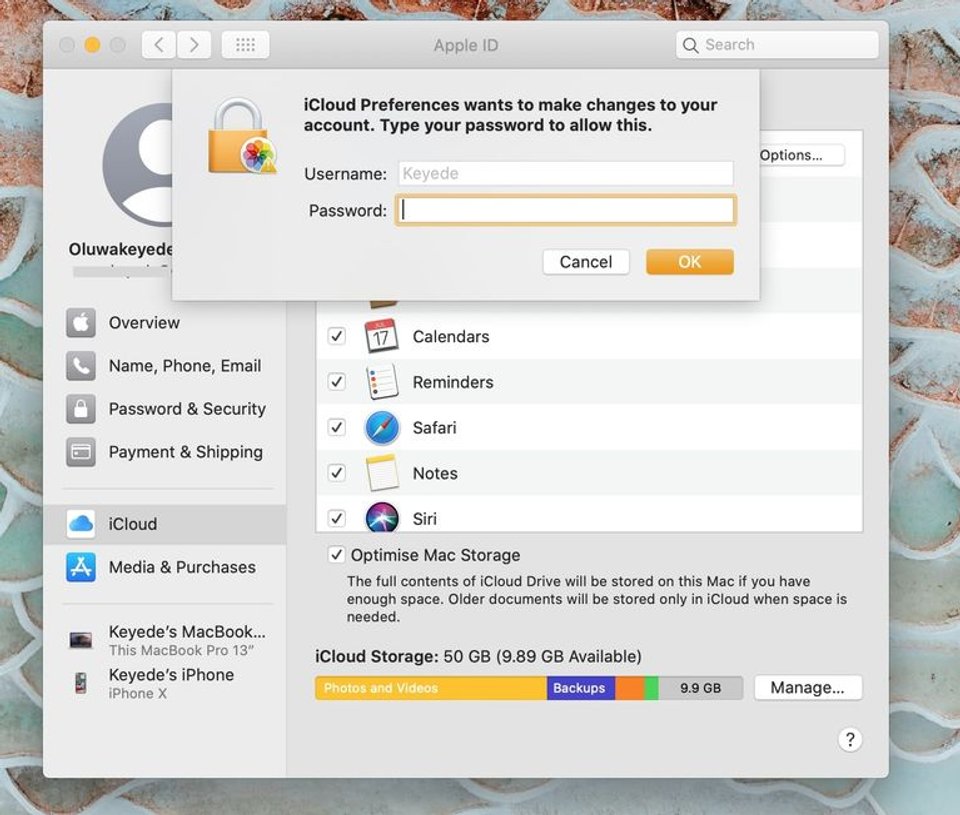Click Cancel in the password dialog
Image resolution: width=960 pixels, height=815 pixels.
click(586, 262)
